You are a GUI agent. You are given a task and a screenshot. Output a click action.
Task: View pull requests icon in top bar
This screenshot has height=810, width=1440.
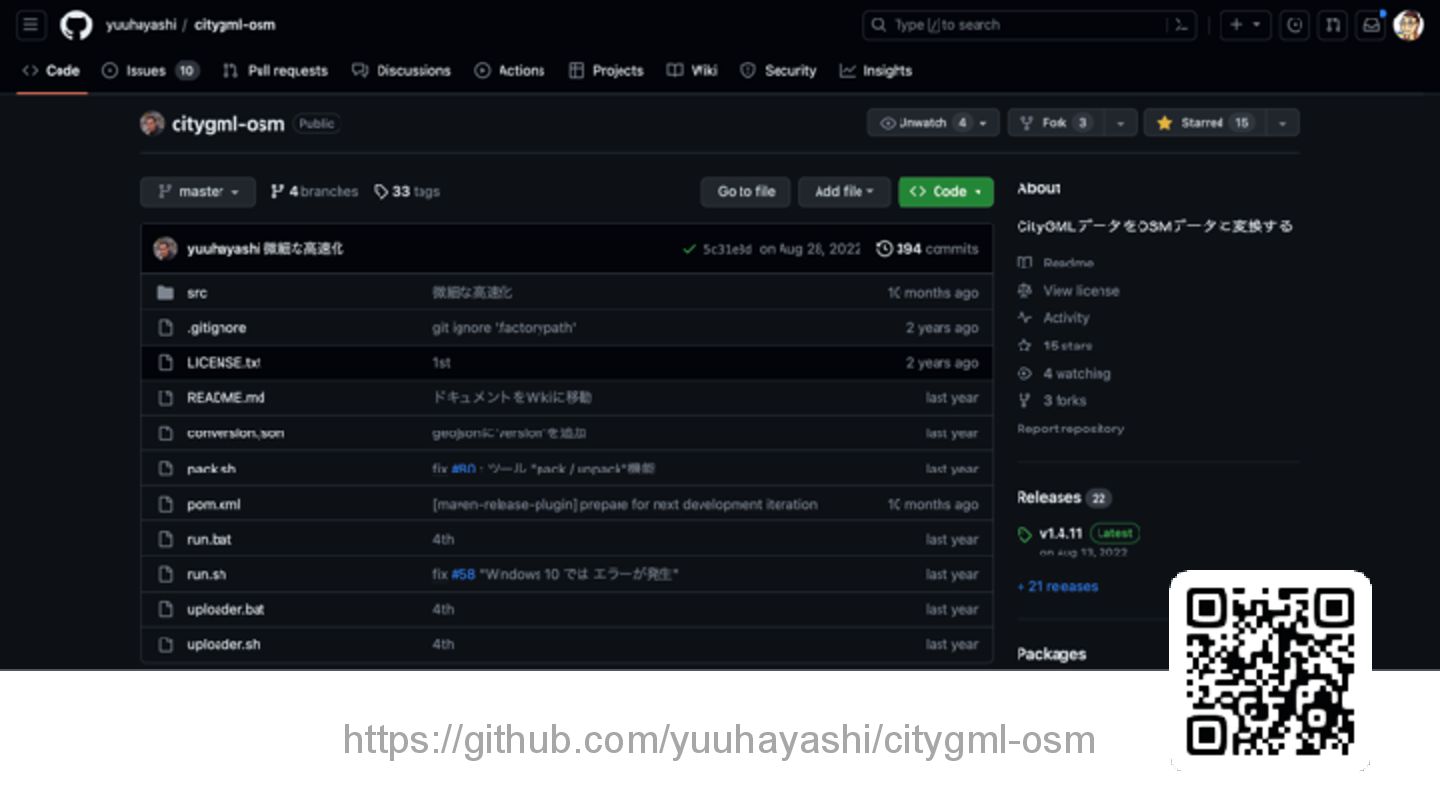click(1332, 25)
